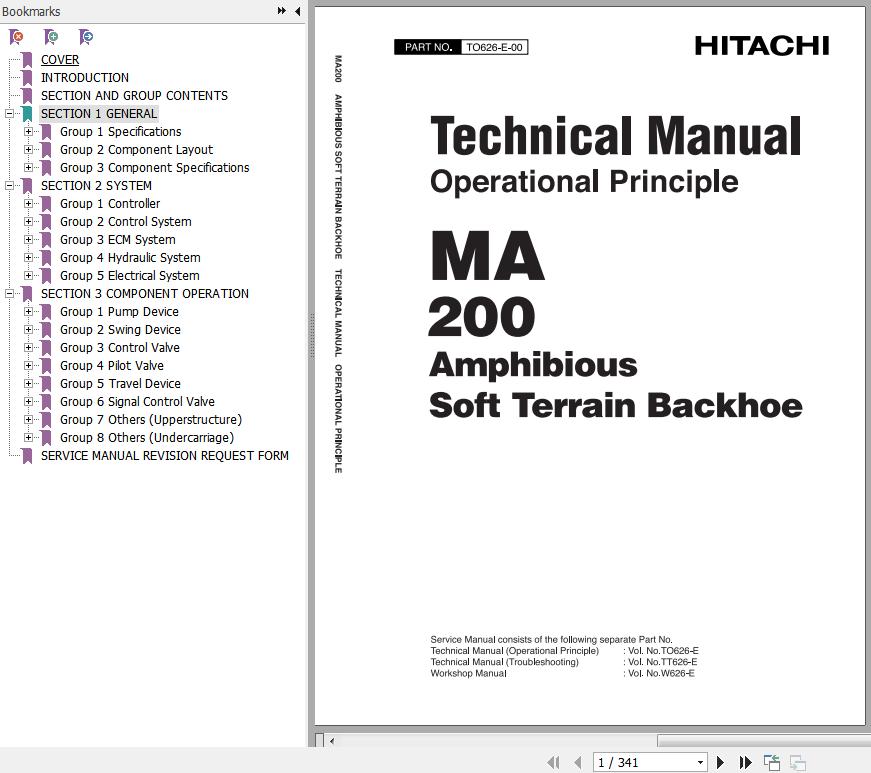
Task: Click the page number input field
Action: point(642,762)
